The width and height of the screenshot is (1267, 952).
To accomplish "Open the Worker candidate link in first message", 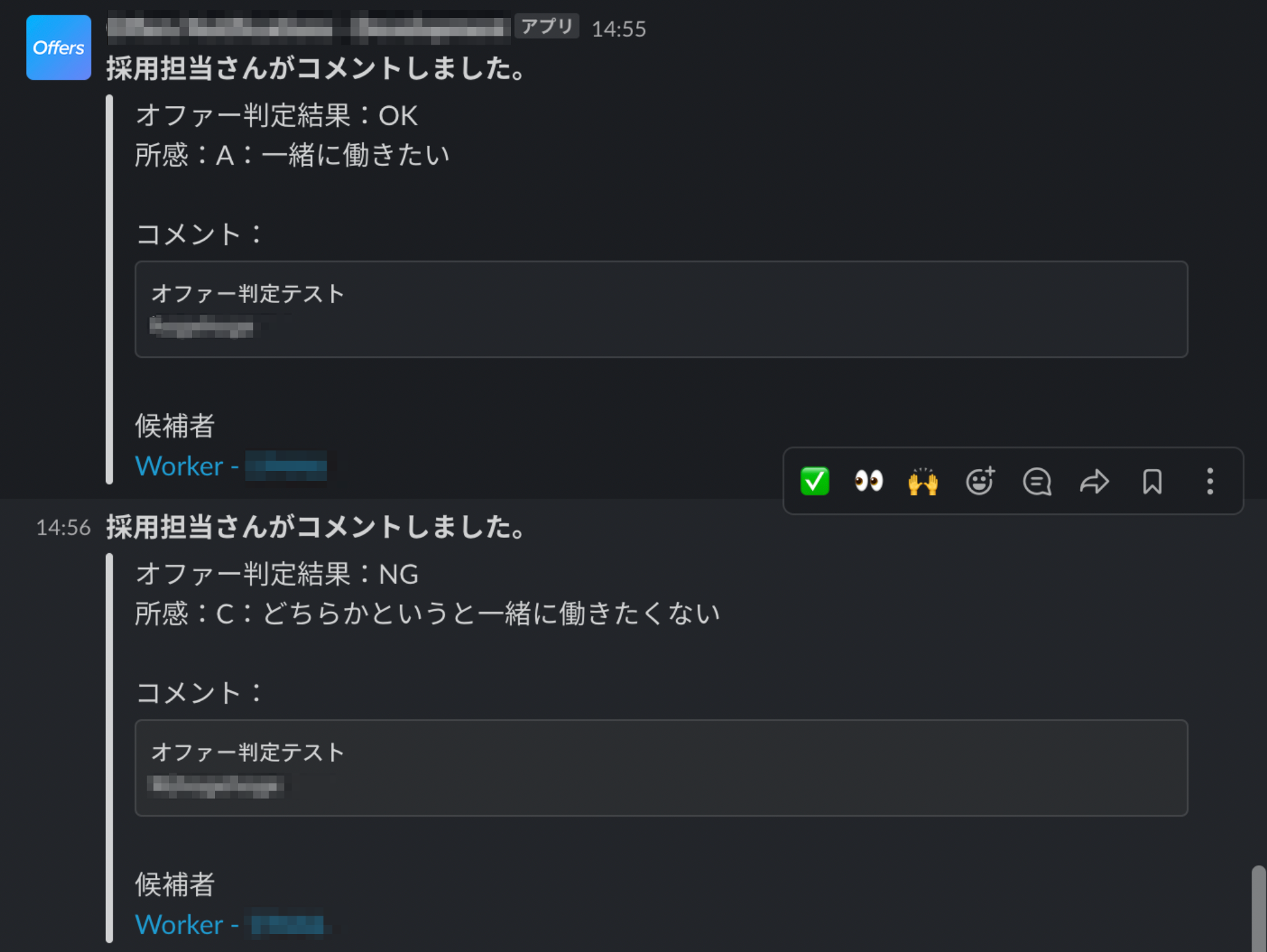I will pyautogui.click(x=231, y=466).
